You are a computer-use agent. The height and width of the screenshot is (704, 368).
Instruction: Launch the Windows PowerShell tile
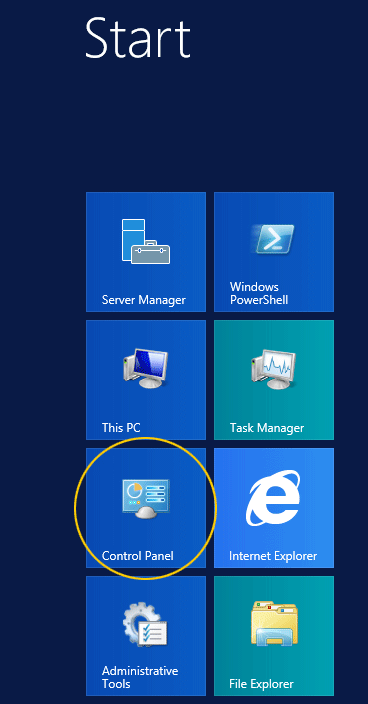point(274,252)
